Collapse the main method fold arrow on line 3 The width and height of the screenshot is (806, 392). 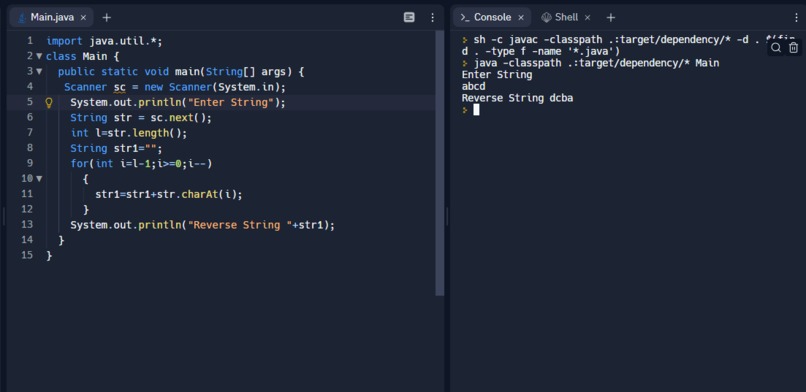click(x=39, y=71)
